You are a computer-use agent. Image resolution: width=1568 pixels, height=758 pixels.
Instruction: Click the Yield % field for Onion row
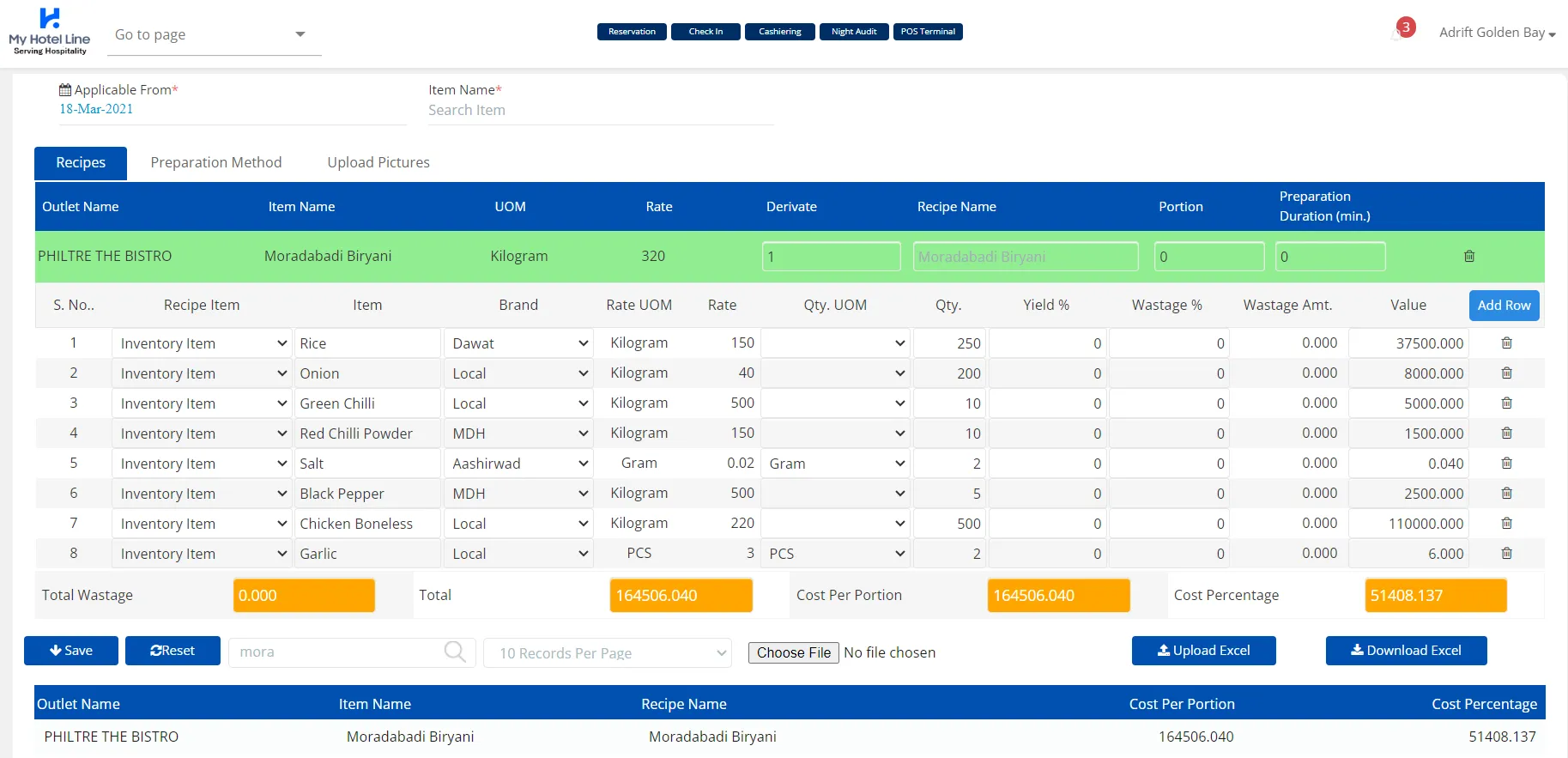pyautogui.click(x=1047, y=373)
